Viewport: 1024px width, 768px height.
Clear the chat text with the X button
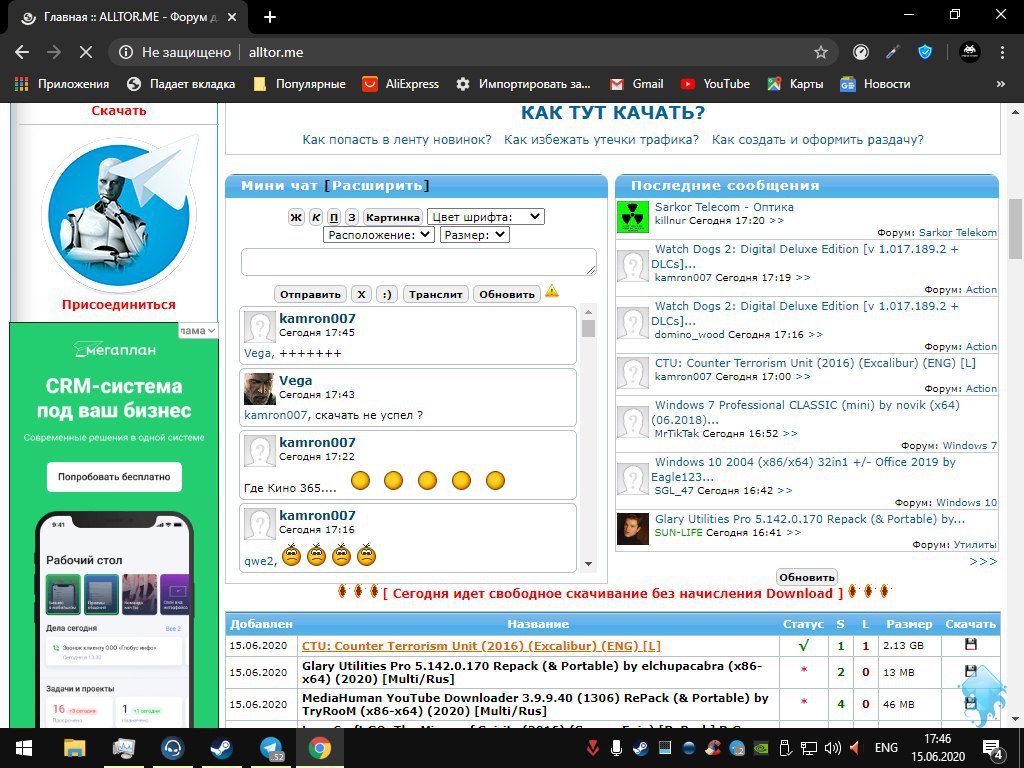click(361, 295)
